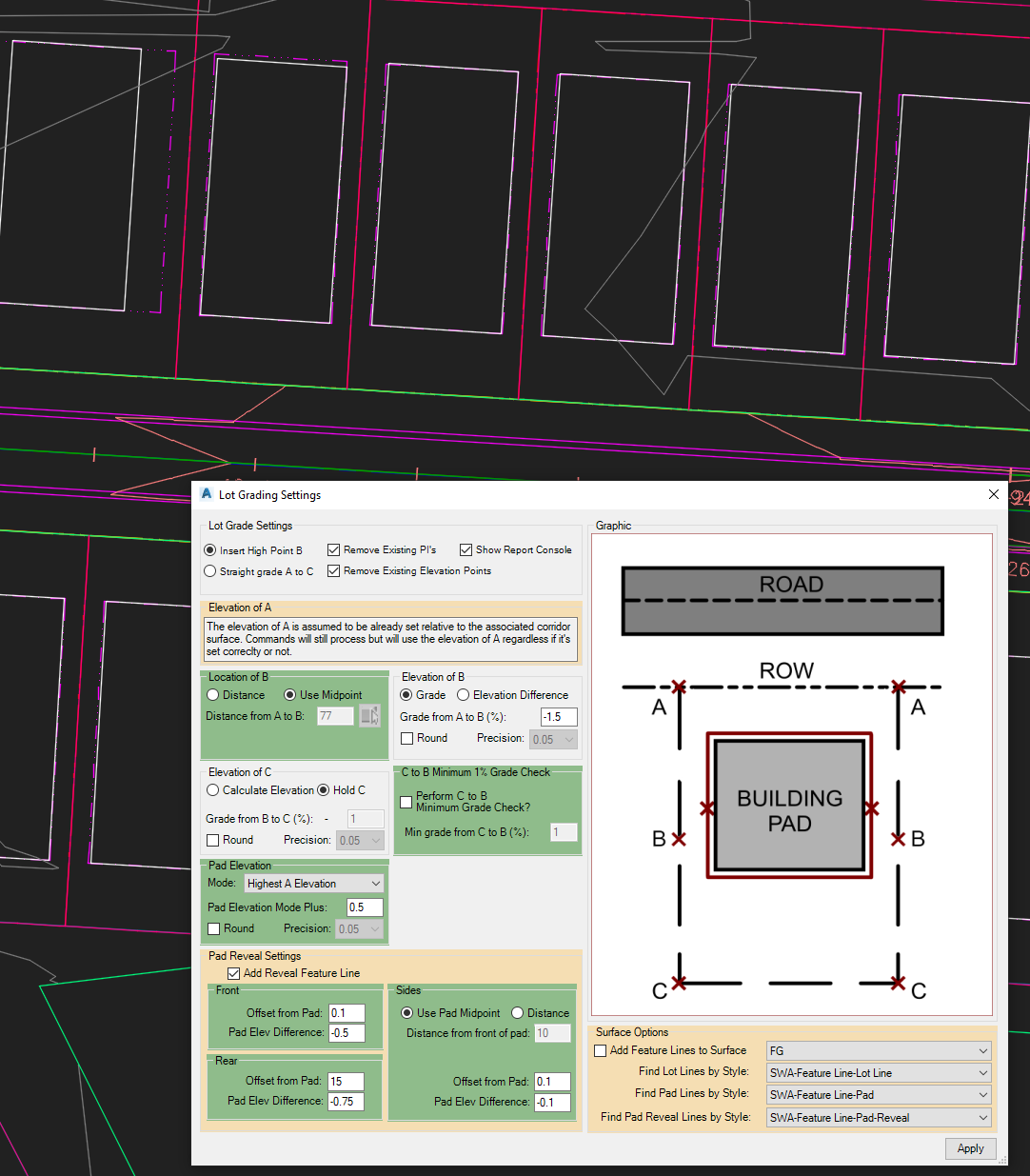The image size is (1030, 1176).
Task: Disable Show Report Console
Action: [466, 549]
